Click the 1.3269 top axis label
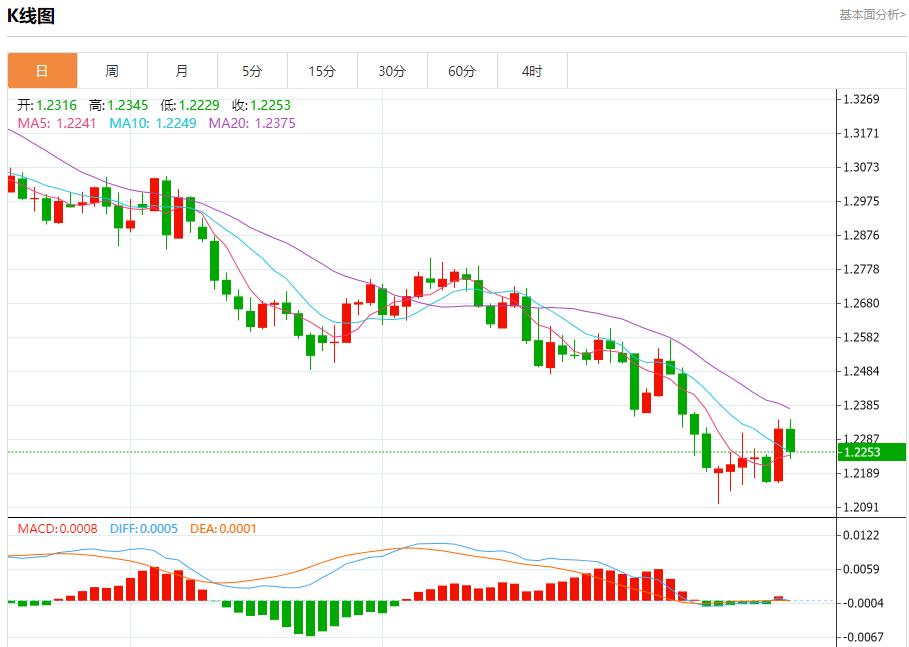The height and width of the screenshot is (647, 909). tap(861, 99)
